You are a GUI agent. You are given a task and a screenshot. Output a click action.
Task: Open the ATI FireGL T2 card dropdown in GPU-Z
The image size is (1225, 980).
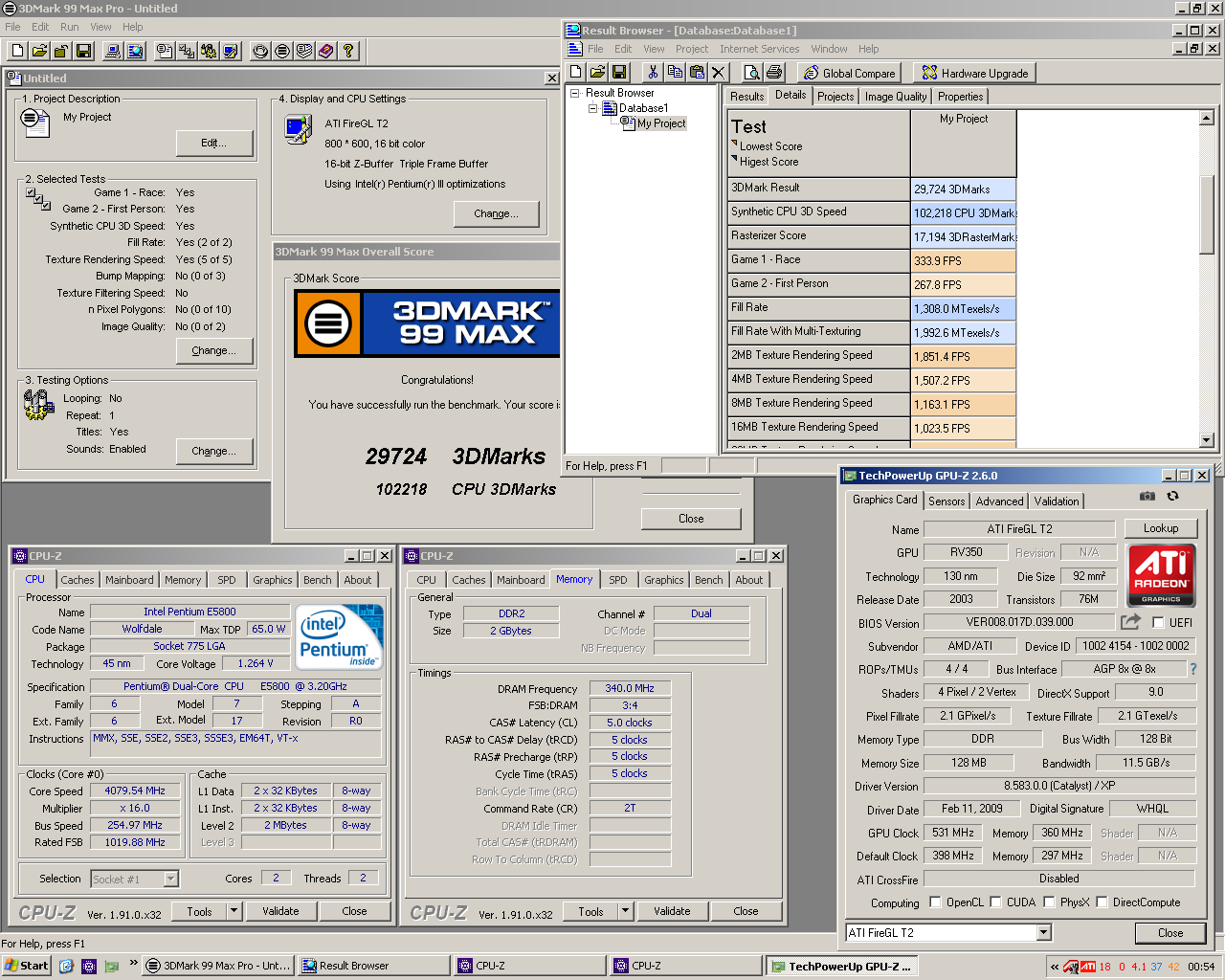coord(1043,932)
